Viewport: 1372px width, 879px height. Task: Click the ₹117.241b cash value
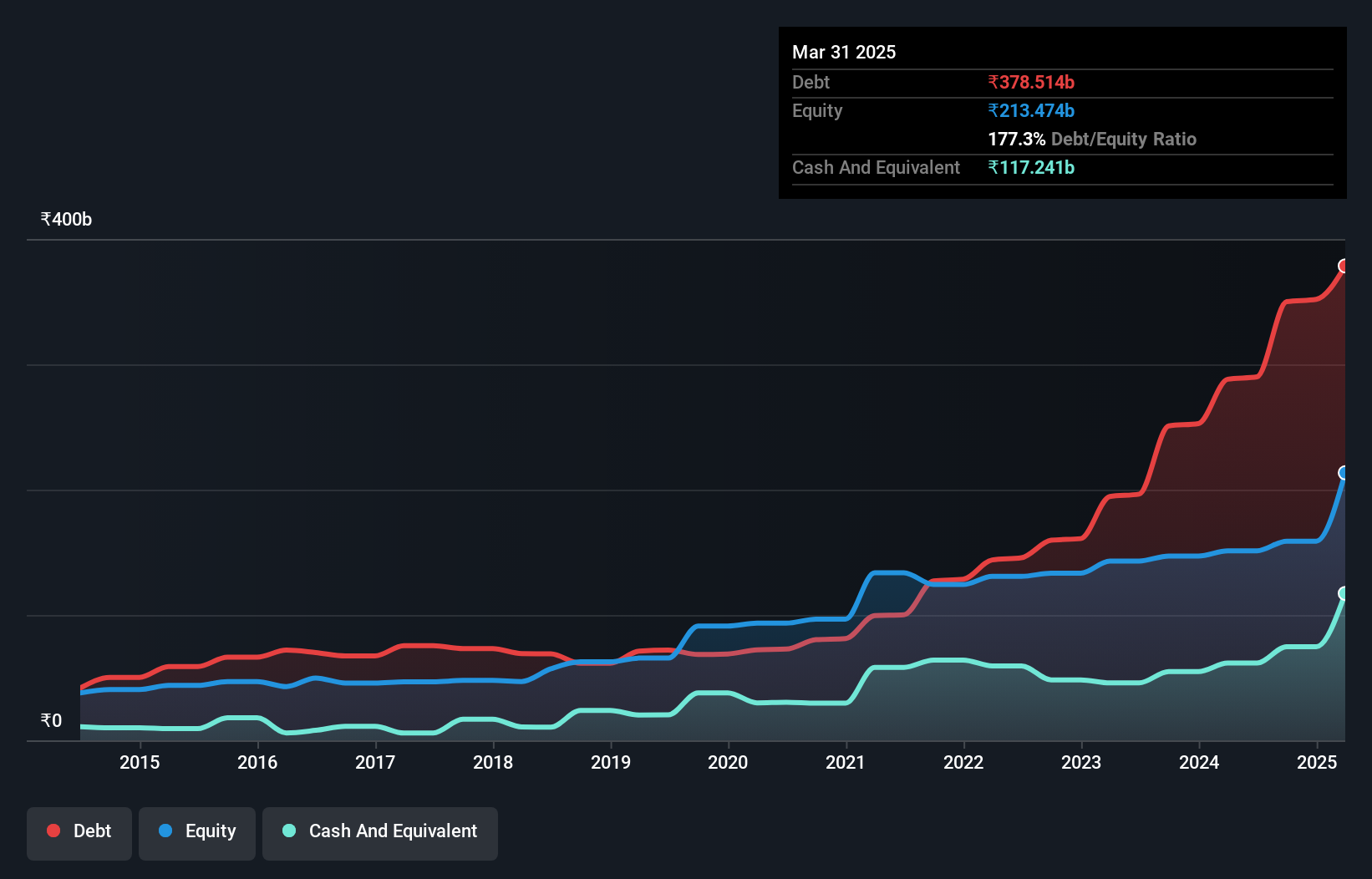click(x=1031, y=167)
